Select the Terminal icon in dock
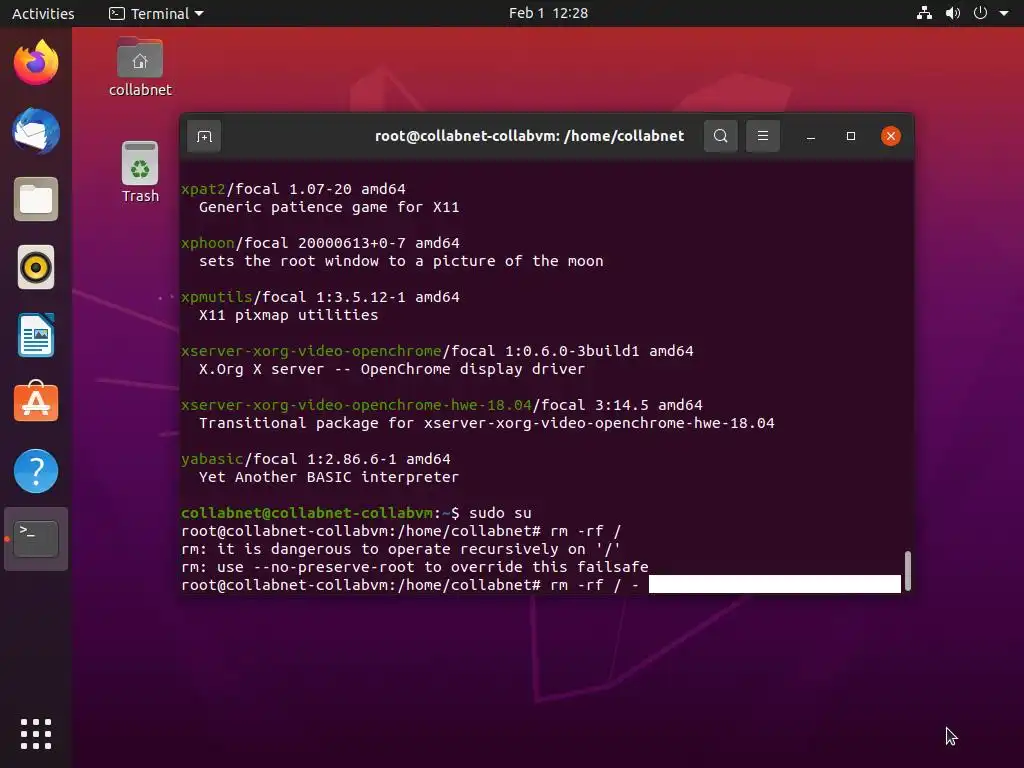The image size is (1024, 768). tap(36, 539)
